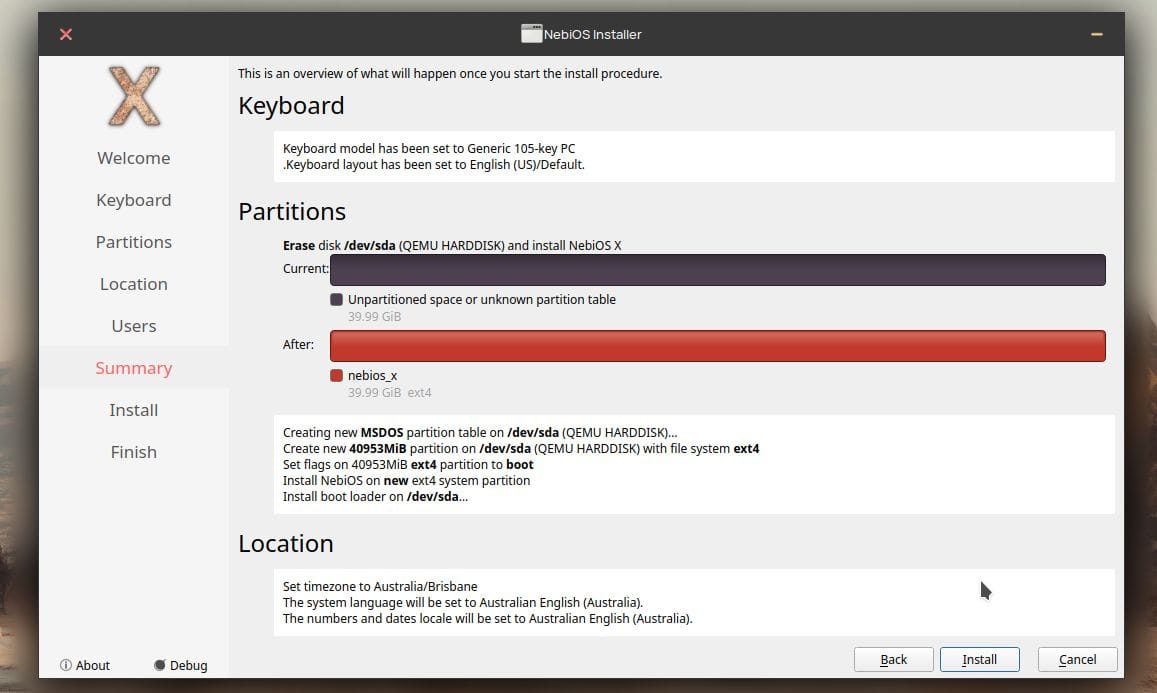Select the Users step
This screenshot has height=693, width=1157.
(x=134, y=326)
